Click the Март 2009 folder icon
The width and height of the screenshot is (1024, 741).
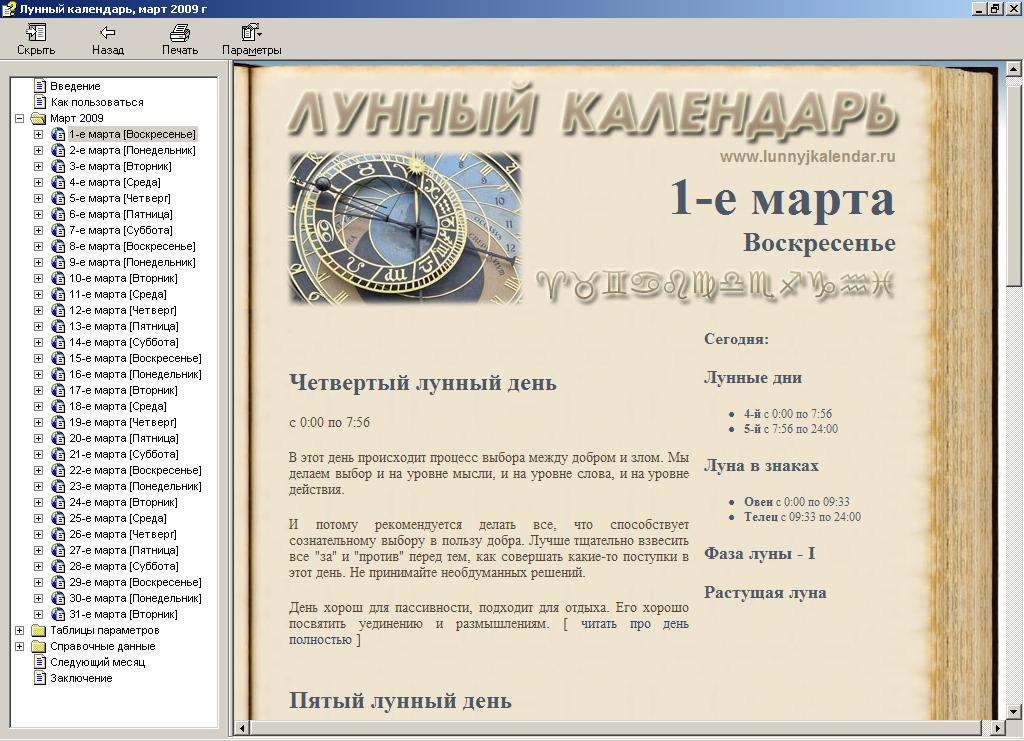pyautogui.click(x=39, y=118)
